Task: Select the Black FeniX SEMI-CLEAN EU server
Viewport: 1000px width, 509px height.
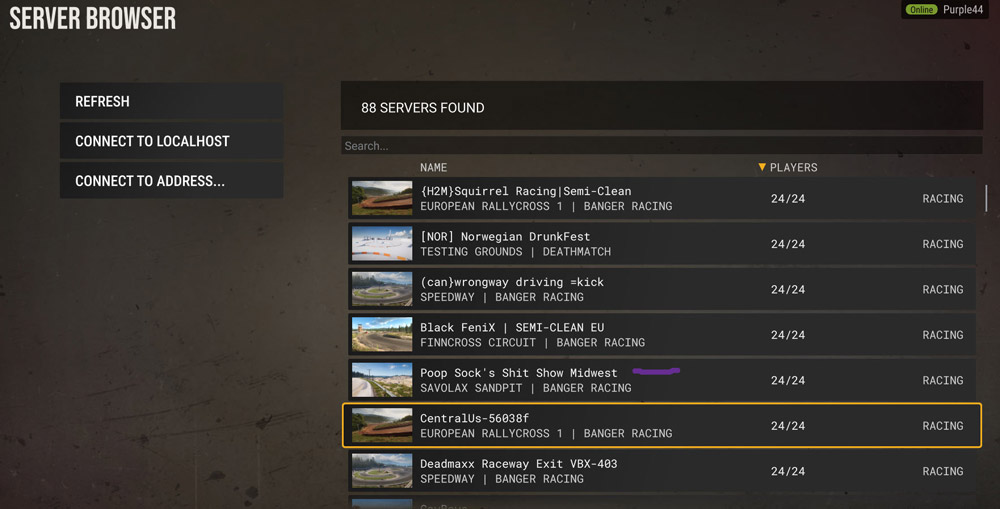Action: pos(661,335)
